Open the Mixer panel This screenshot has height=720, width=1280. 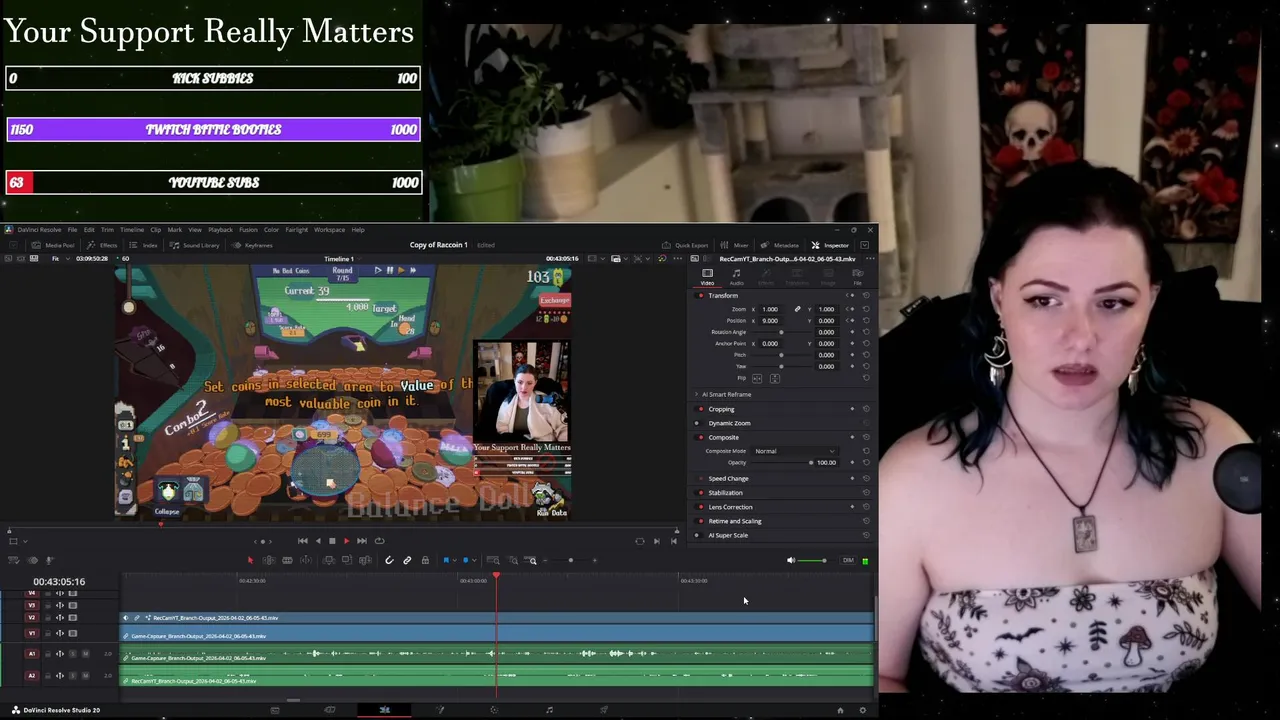tap(735, 245)
